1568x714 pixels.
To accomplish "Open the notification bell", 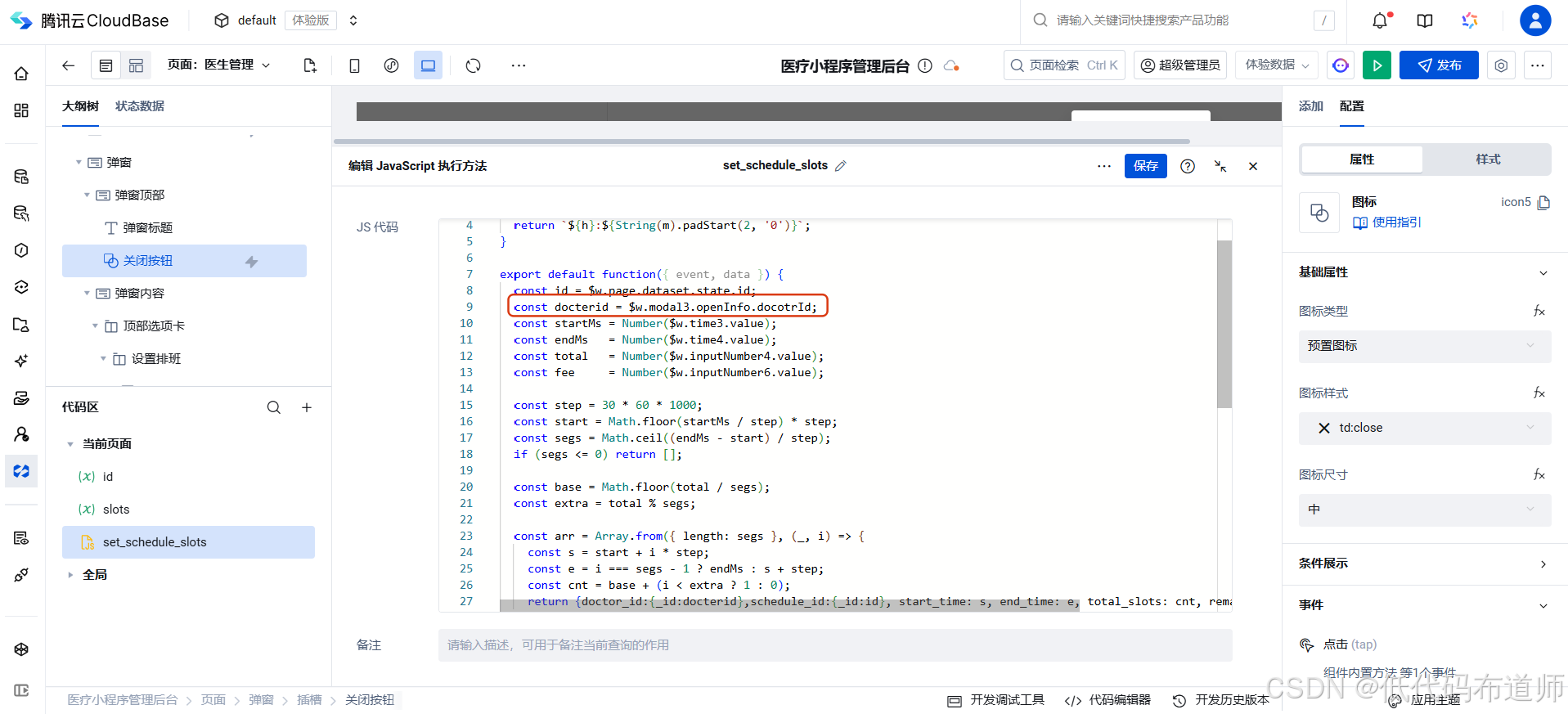I will pyautogui.click(x=1380, y=20).
